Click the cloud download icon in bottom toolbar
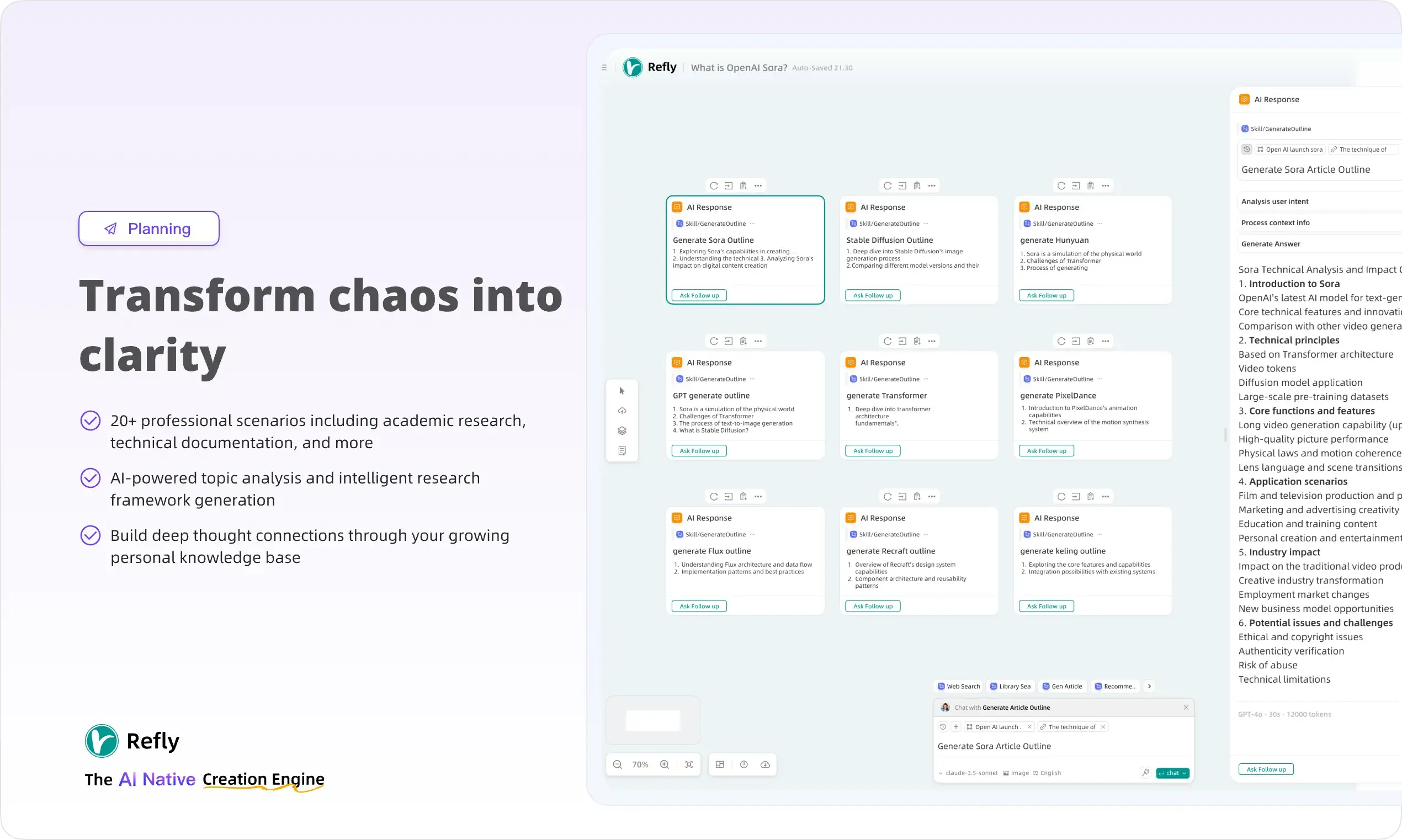 pos(765,765)
